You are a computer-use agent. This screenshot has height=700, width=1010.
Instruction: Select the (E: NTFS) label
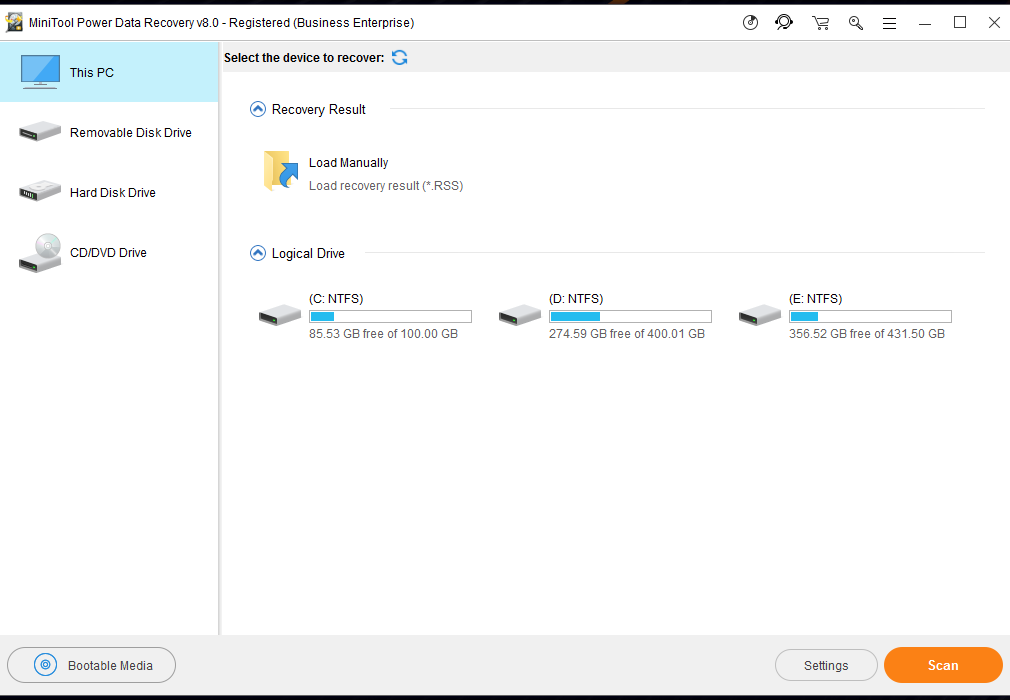click(x=816, y=299)
